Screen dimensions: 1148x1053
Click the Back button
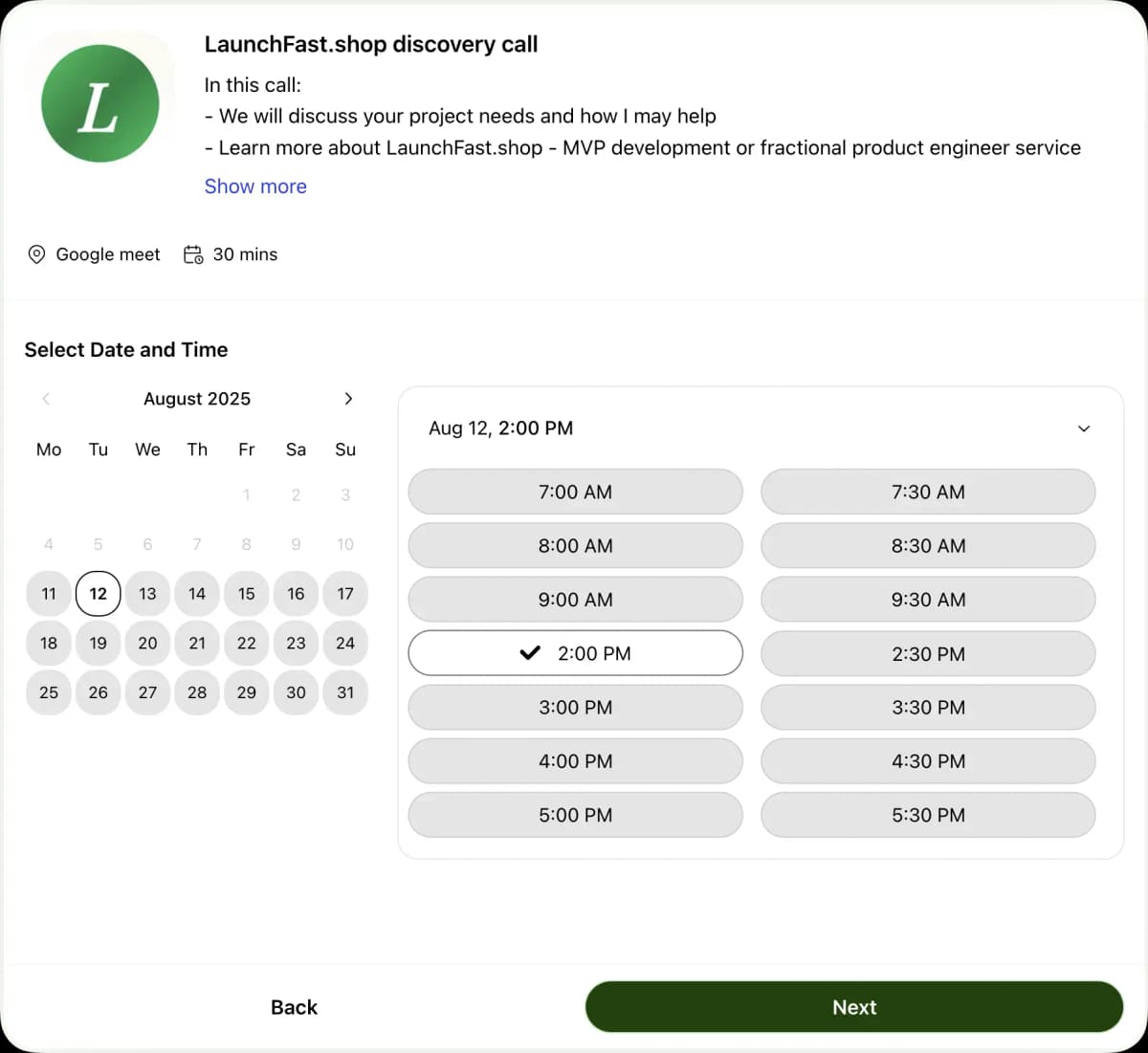(x=294, y=1006)
